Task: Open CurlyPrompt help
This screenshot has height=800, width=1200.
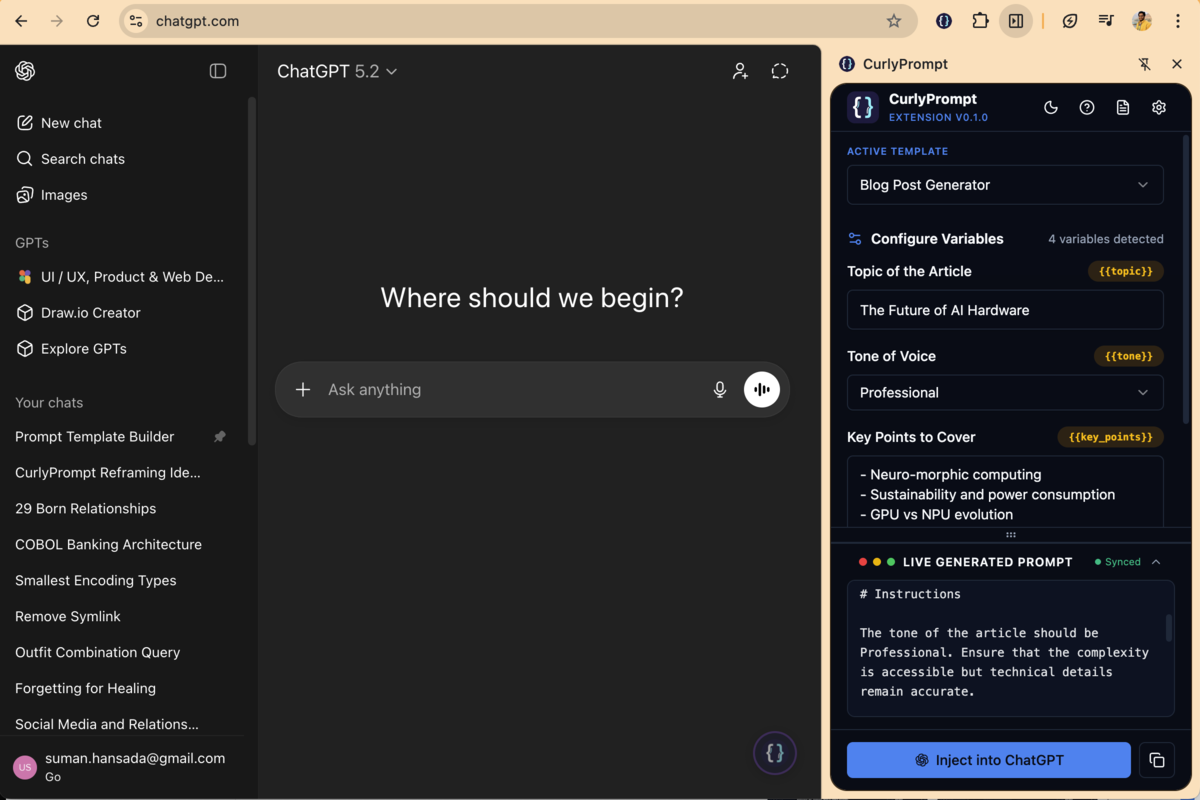Action: pyautogui.click(x=1087, y=107)
